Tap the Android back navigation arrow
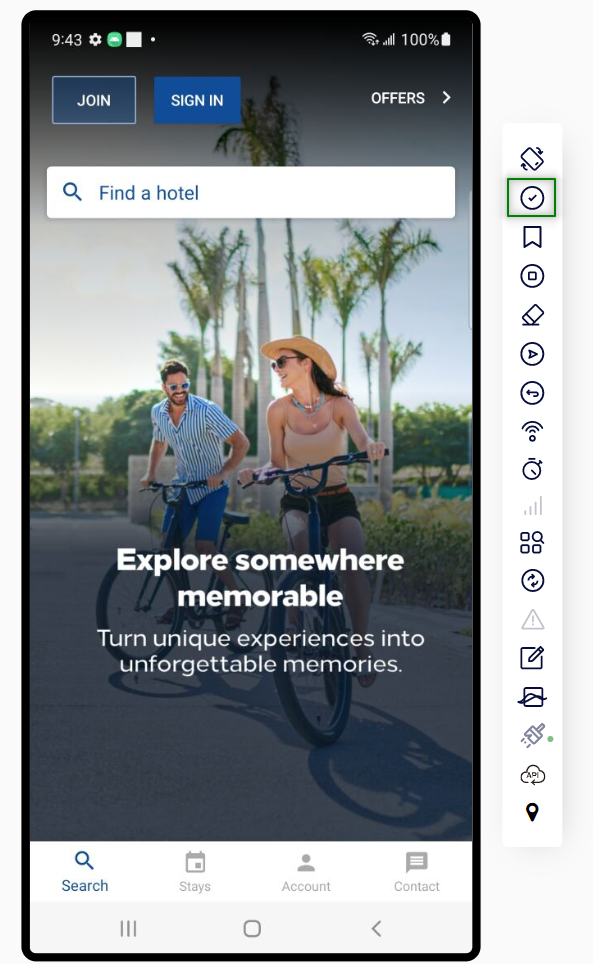This screenshot has width=593, height=964. point(376,928)
